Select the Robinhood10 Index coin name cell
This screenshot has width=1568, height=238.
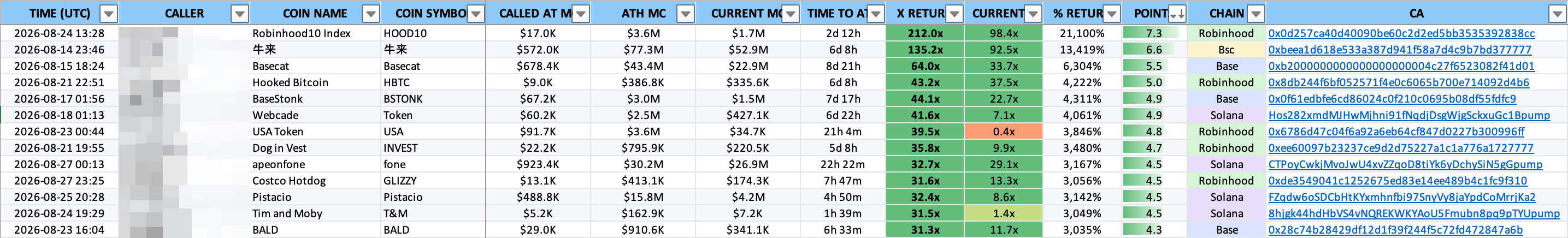pyautogui.click(x=315, y=33)
